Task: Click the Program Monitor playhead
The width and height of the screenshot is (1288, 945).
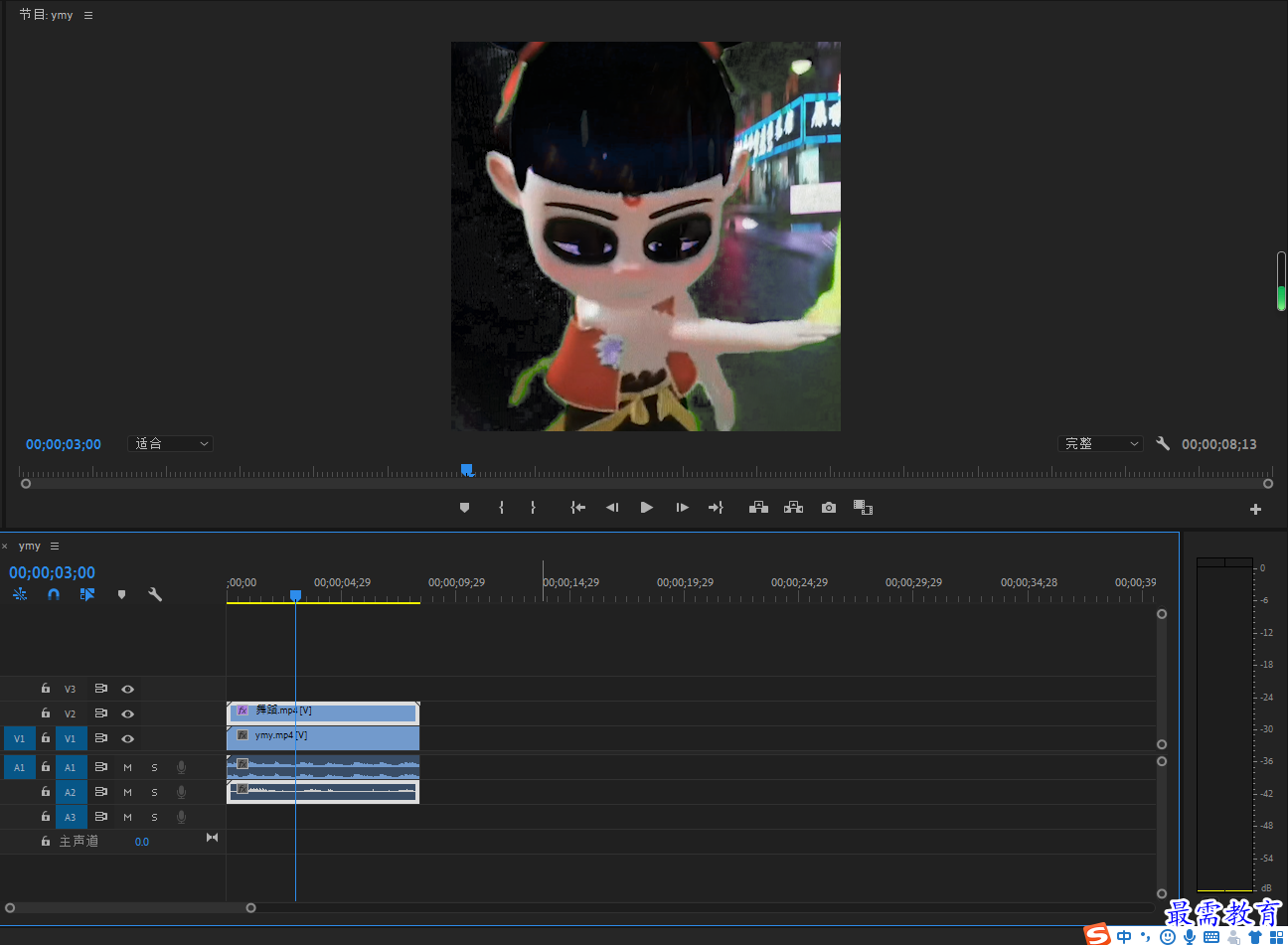Action: pyautogui.click(x=466, y=470)
